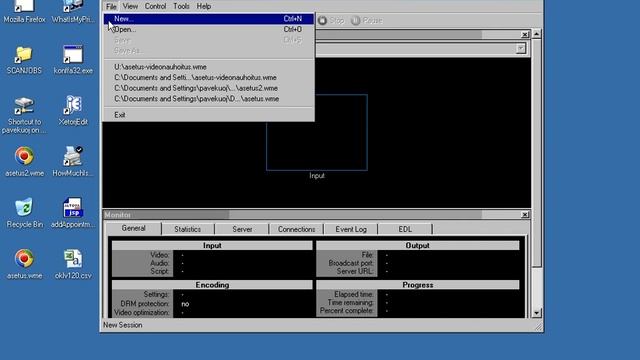
Task: Launch the XetoolEdit desktop shortcut
Action: [73, 111]
